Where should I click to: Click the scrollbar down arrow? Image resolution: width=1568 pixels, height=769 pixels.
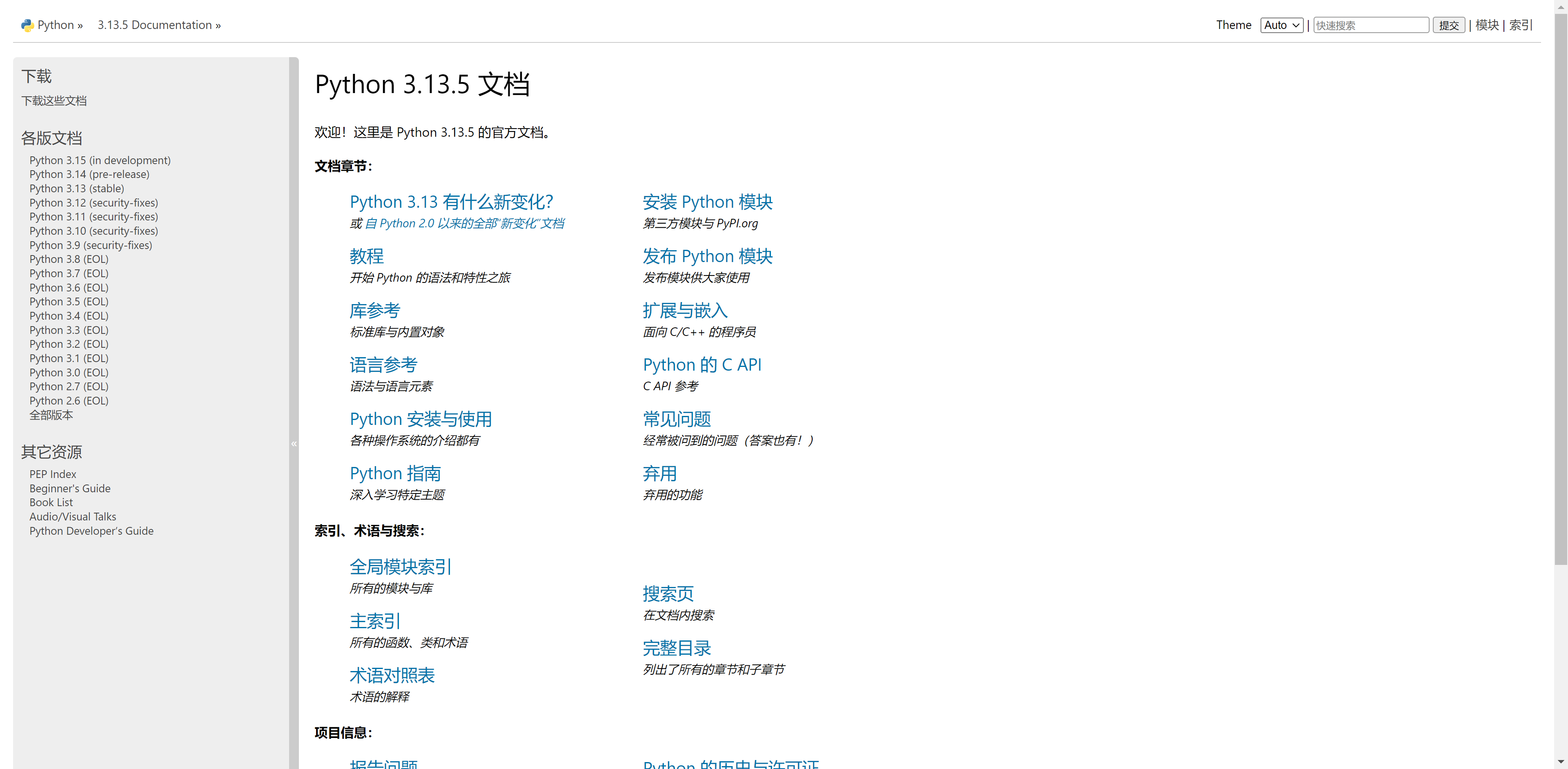[x=1561, y=762]
